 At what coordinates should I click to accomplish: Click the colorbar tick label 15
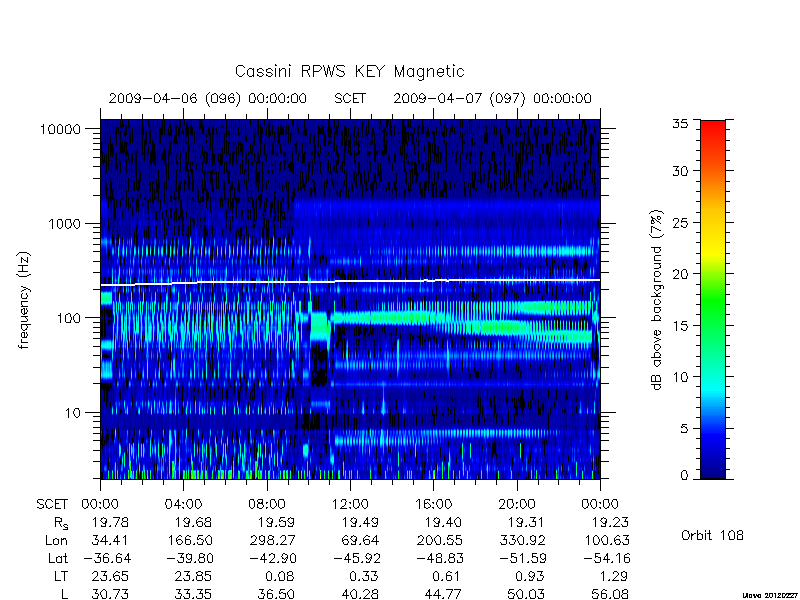tap(680, 326)
